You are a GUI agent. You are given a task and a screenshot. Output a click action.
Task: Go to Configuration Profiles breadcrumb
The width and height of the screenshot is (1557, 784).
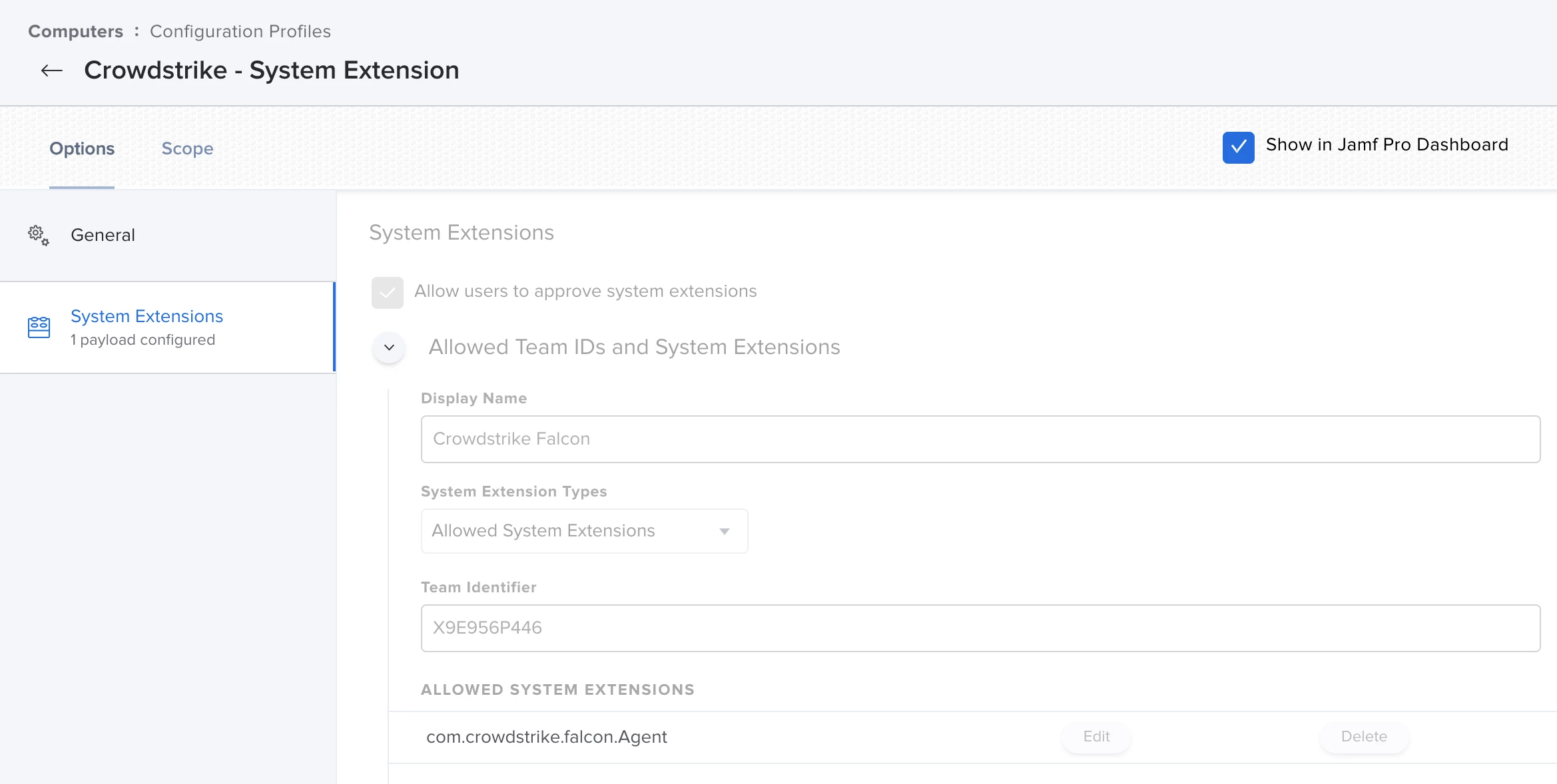click(240, 31)
